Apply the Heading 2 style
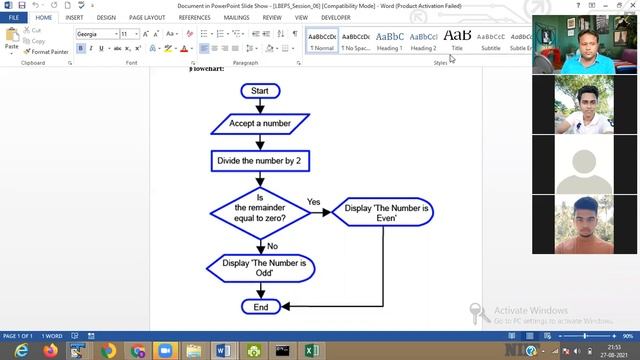Image resolution: width=640 pixels, height=360 pixels. 423,41
